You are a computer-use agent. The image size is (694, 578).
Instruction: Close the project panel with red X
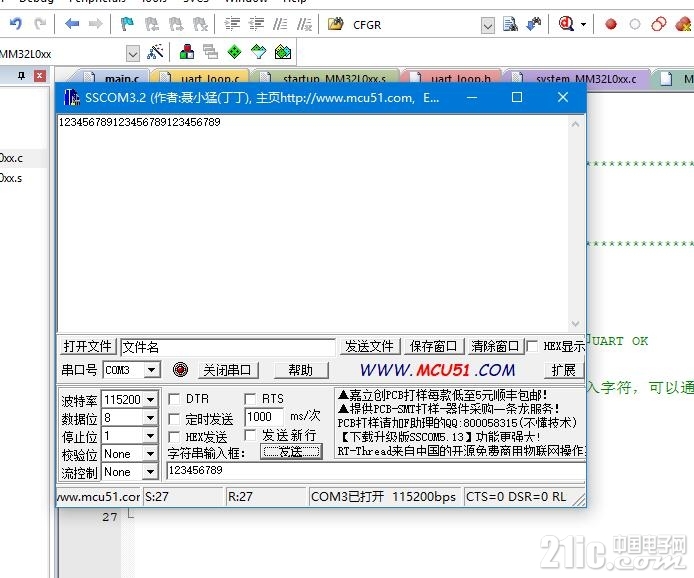tap(40, 76)
